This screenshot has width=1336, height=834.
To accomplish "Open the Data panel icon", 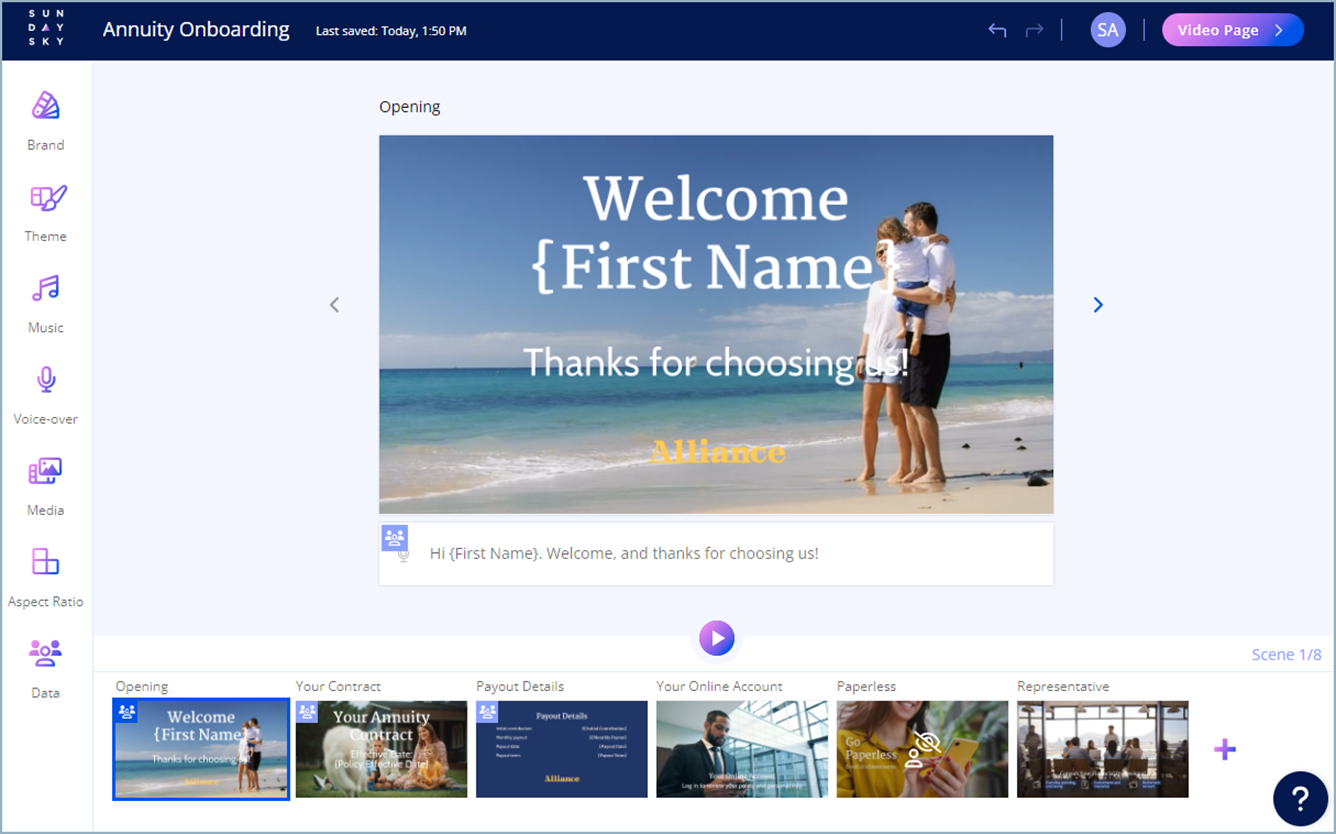I will [45, 653].
